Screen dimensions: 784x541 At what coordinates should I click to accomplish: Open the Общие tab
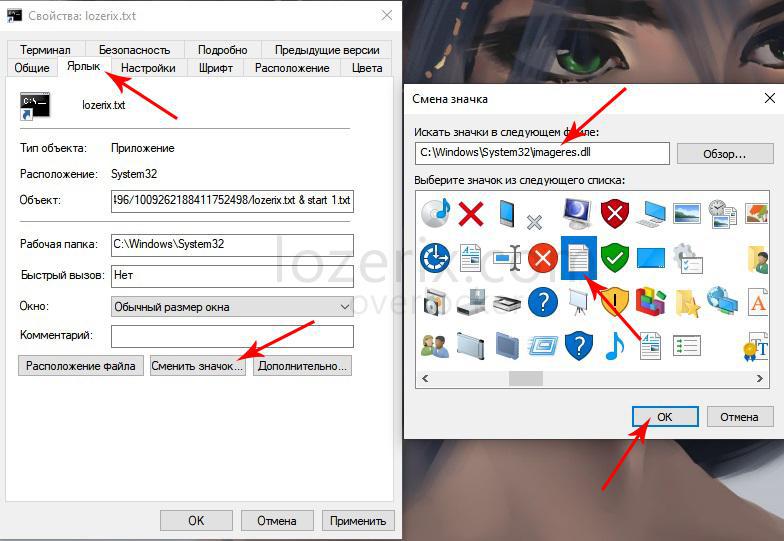click(x=32, y=68)
